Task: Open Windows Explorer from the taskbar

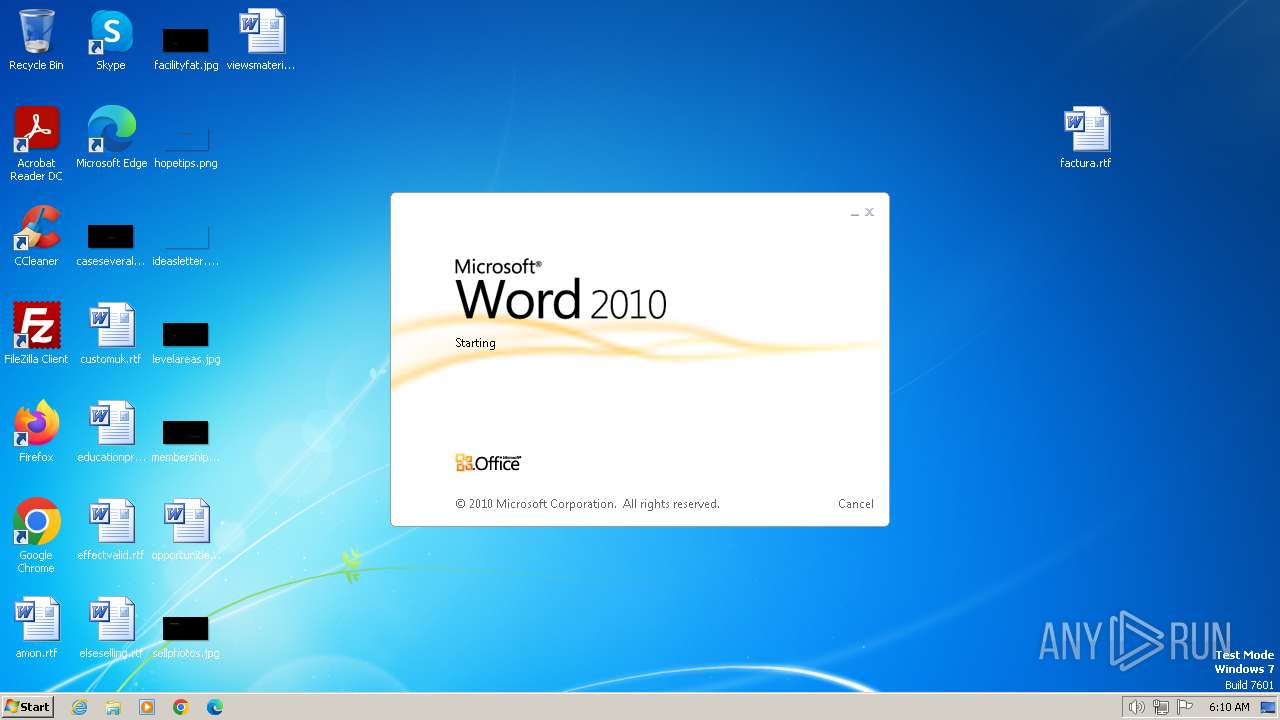Action: (x=113, y=707)
